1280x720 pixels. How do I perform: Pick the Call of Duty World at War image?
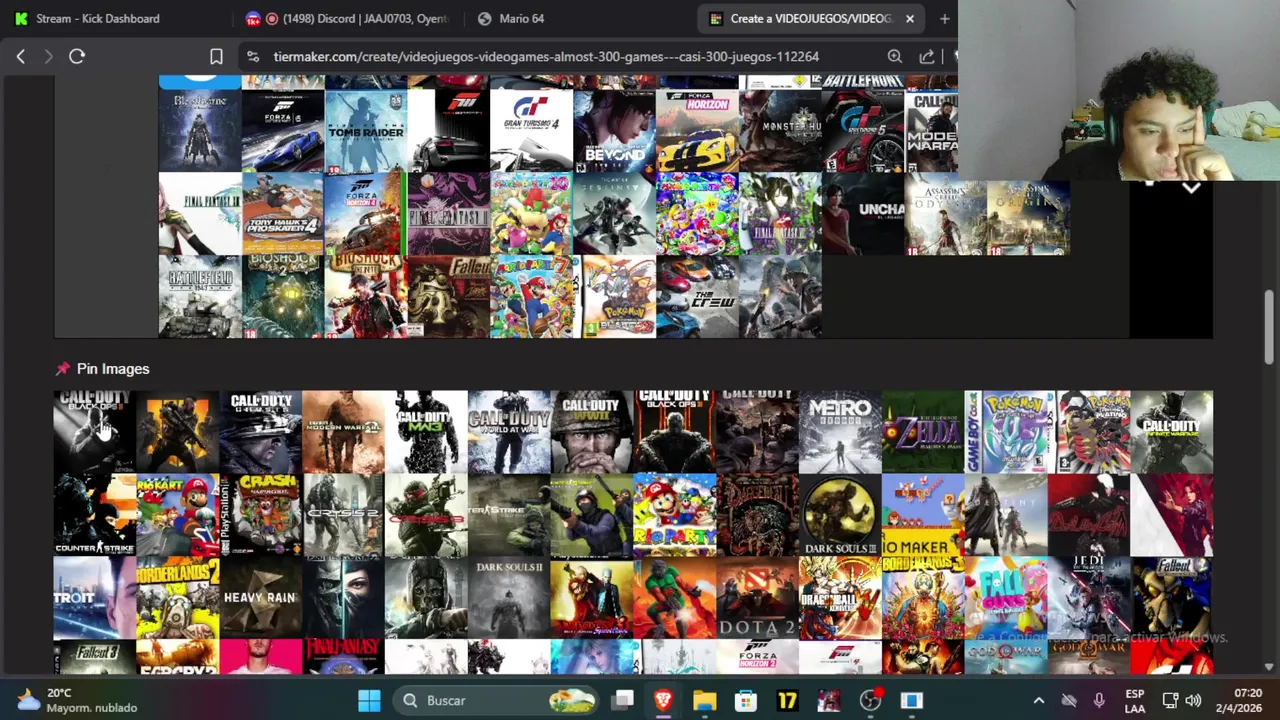coord(509,432)
